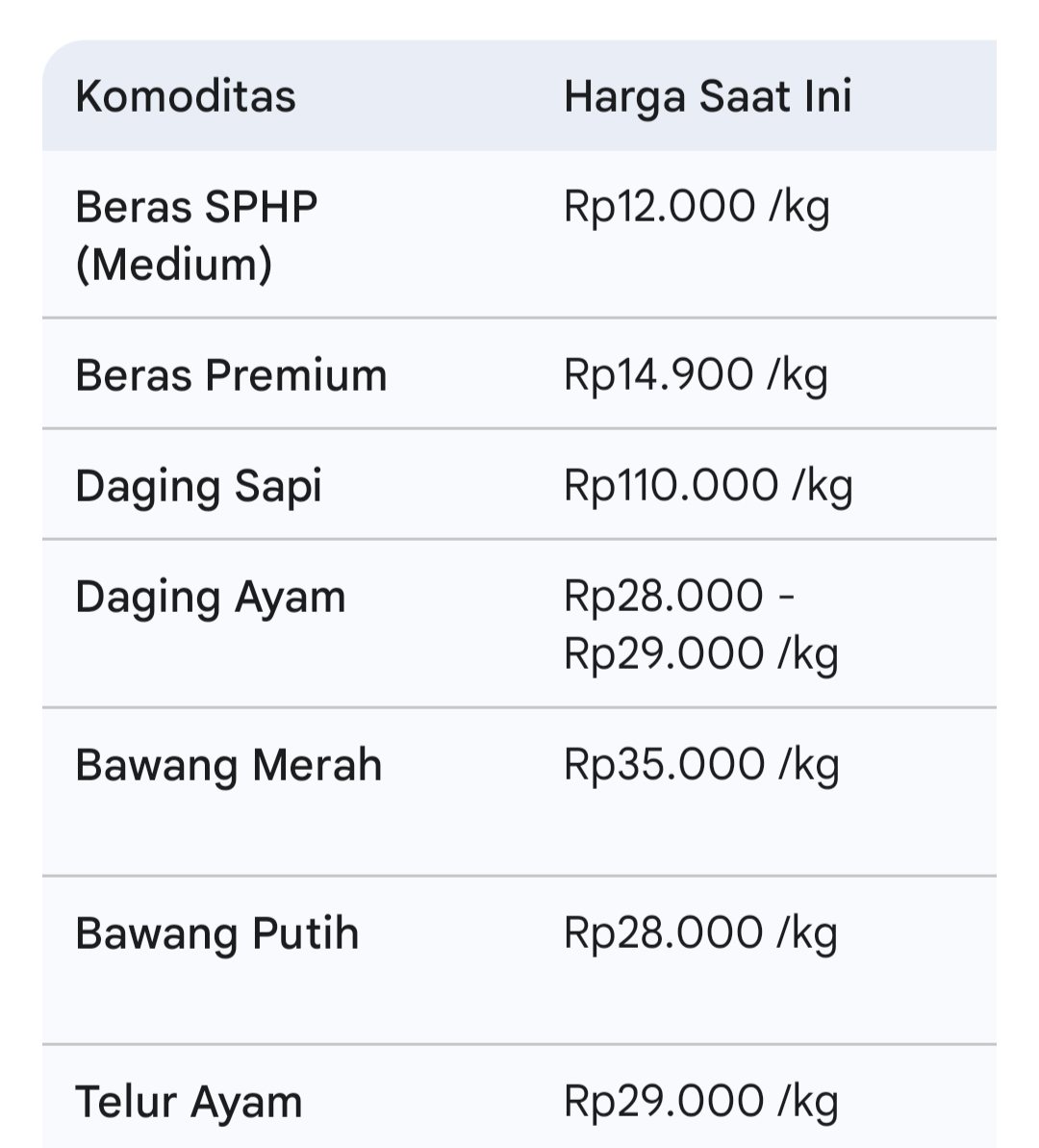The height and width of the screenshot is (1148, 1039).
Task: Select the Rp29.000 upper price for Daging Ayam
Action: point(664,654)
